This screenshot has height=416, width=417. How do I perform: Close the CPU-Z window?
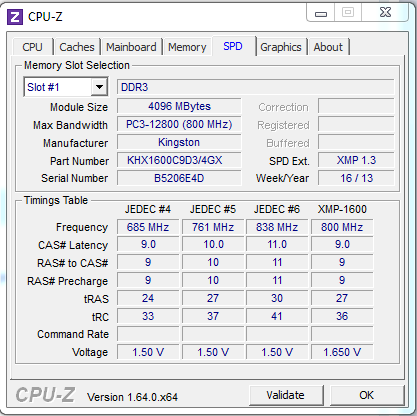pyautogui.click(x=385, y=13)
